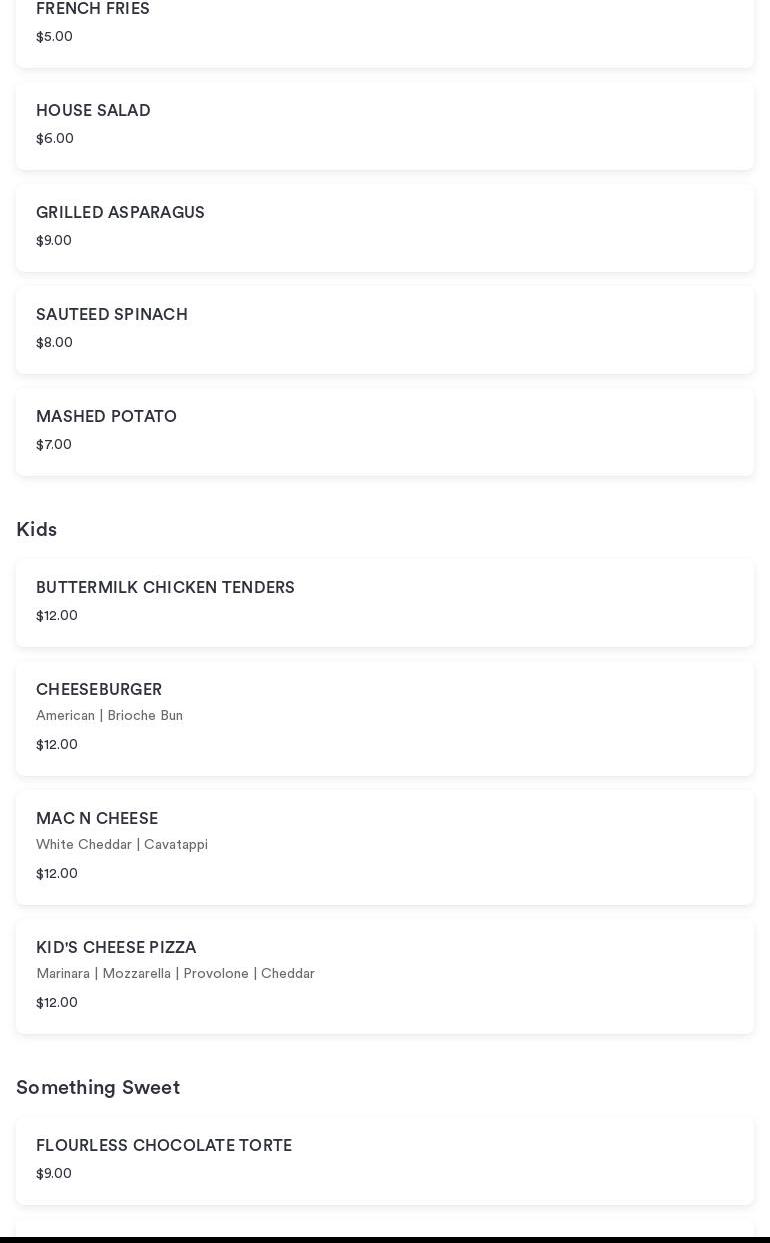Viewport: 770px width, 1243px height.
Task: Open the Flourless Chocolate Torte dessert
Action: pos(385,1161)
